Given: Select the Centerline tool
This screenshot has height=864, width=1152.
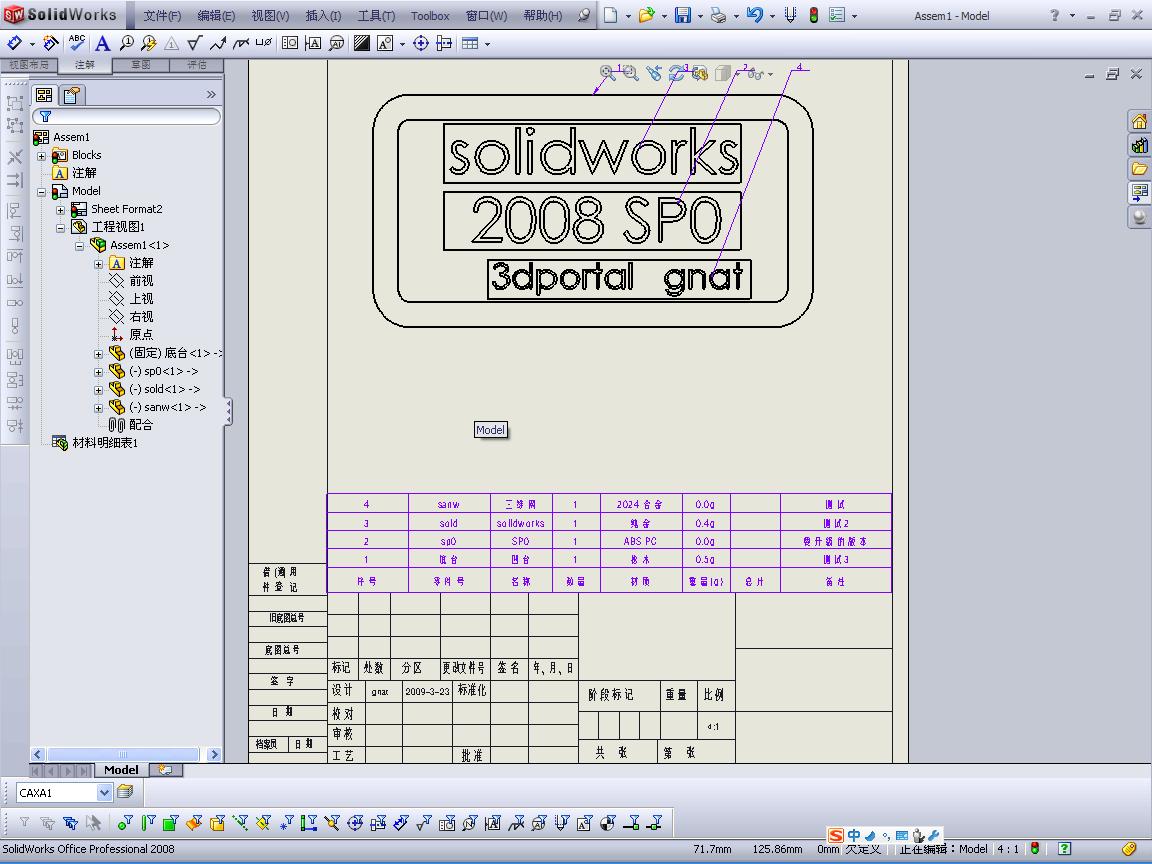Looking at the screenshot, I should tap(444, 43).
